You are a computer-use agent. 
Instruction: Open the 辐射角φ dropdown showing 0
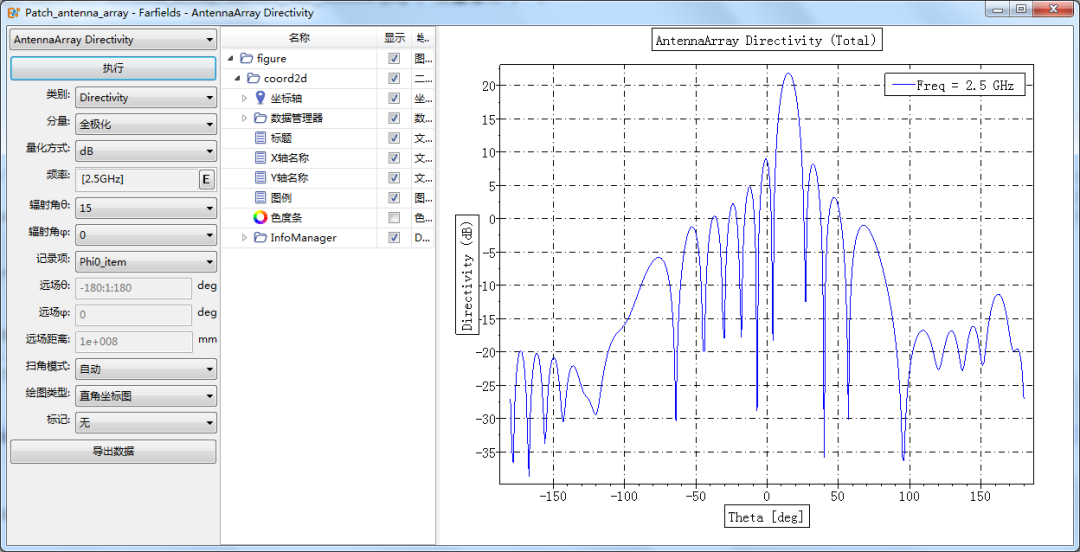coord(145,235)
